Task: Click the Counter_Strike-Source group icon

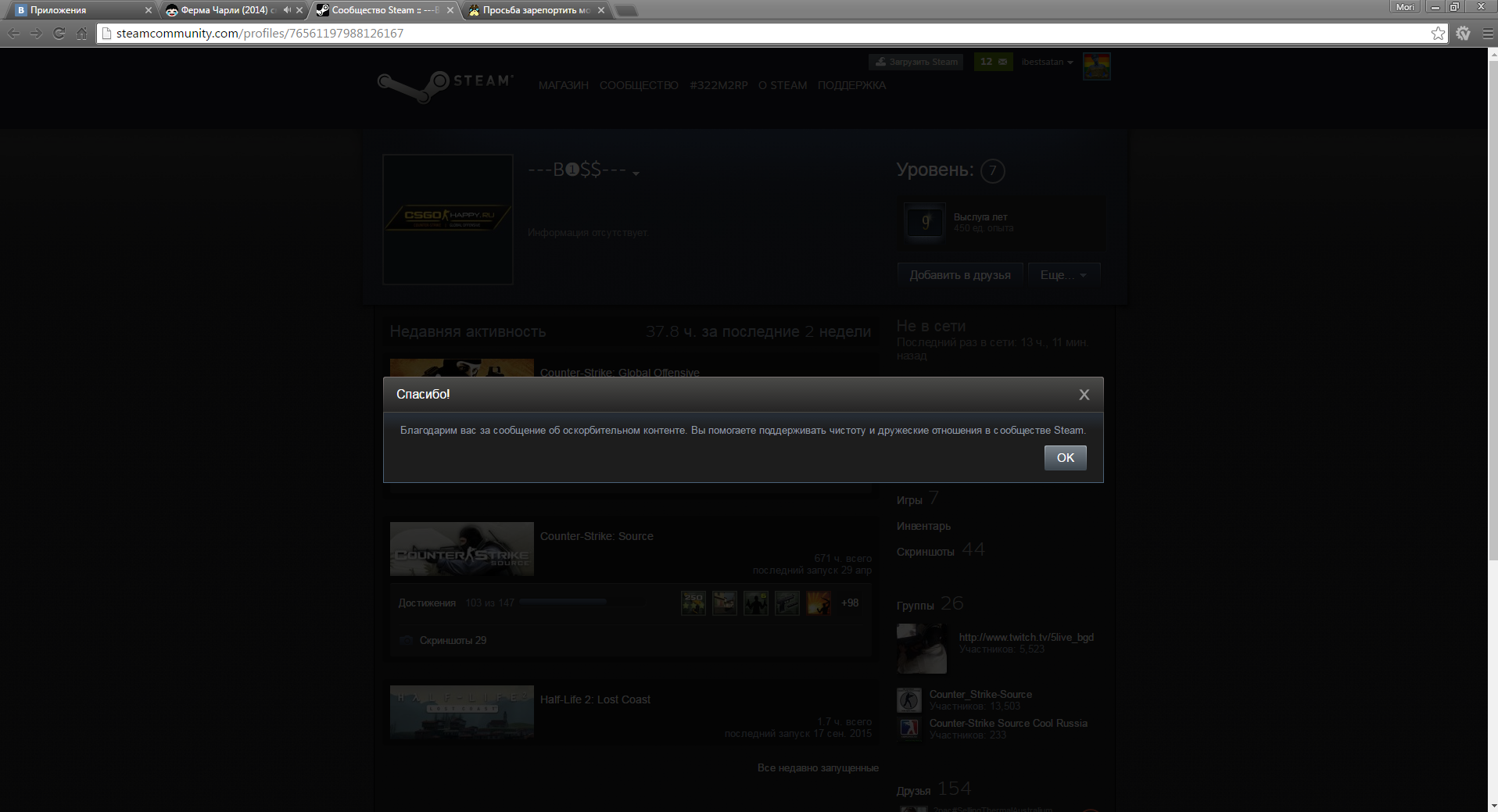Action: (x=909, y=699)
